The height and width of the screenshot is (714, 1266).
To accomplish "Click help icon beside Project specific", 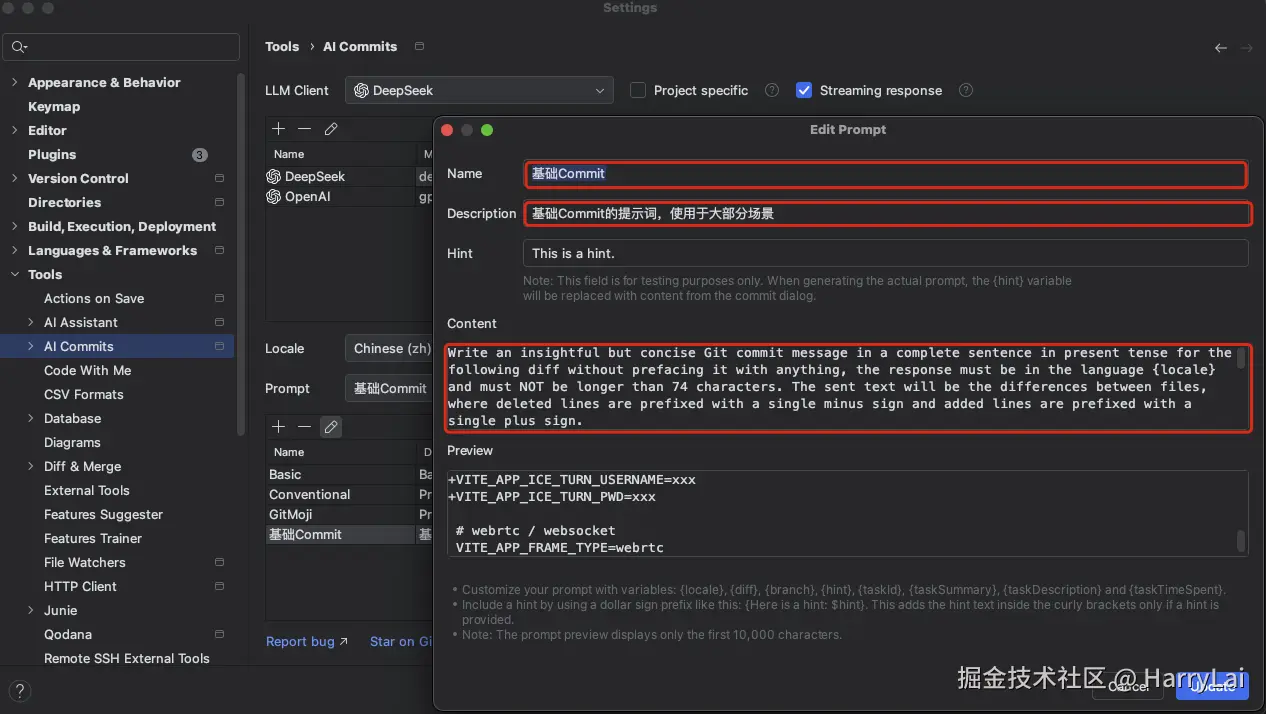I will (x=772, y=90).
